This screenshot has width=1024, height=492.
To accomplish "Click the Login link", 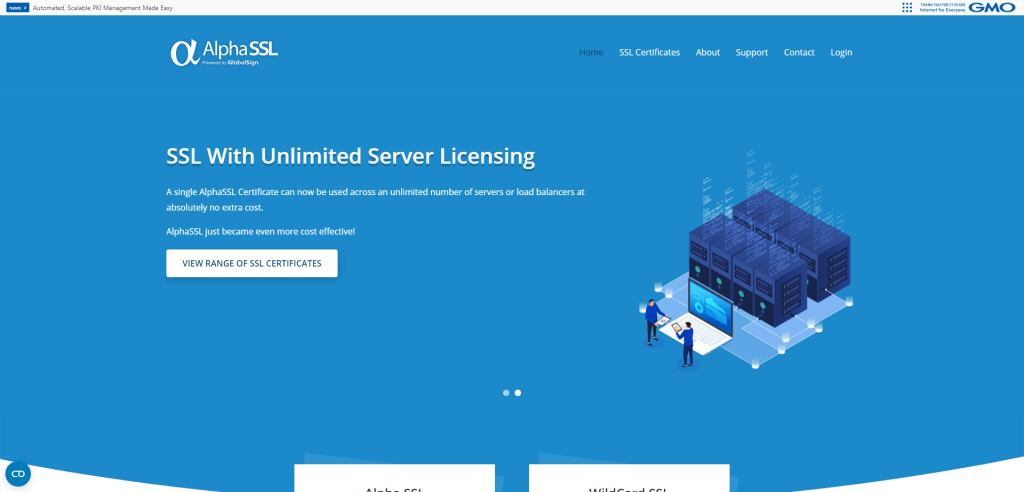I will tap(841, 52).
